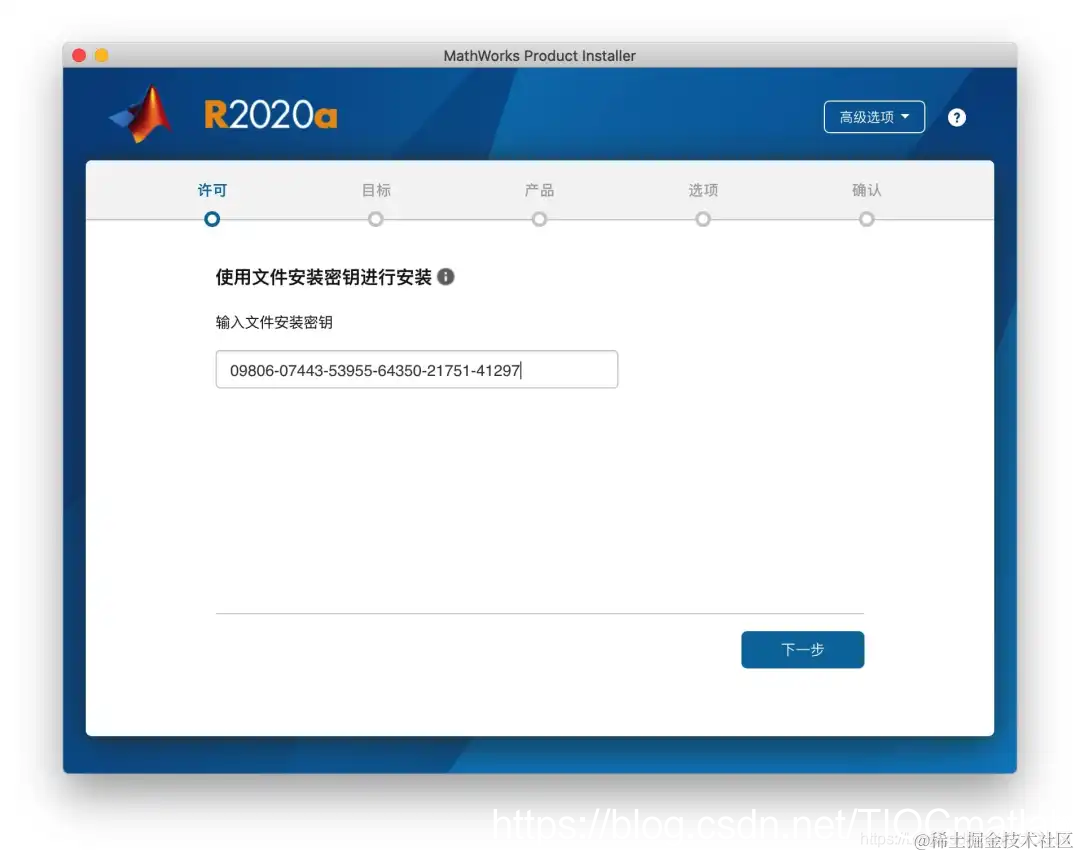Click the 输入文件安装密钥 label
1080x857 pixels.
point(274,322)
